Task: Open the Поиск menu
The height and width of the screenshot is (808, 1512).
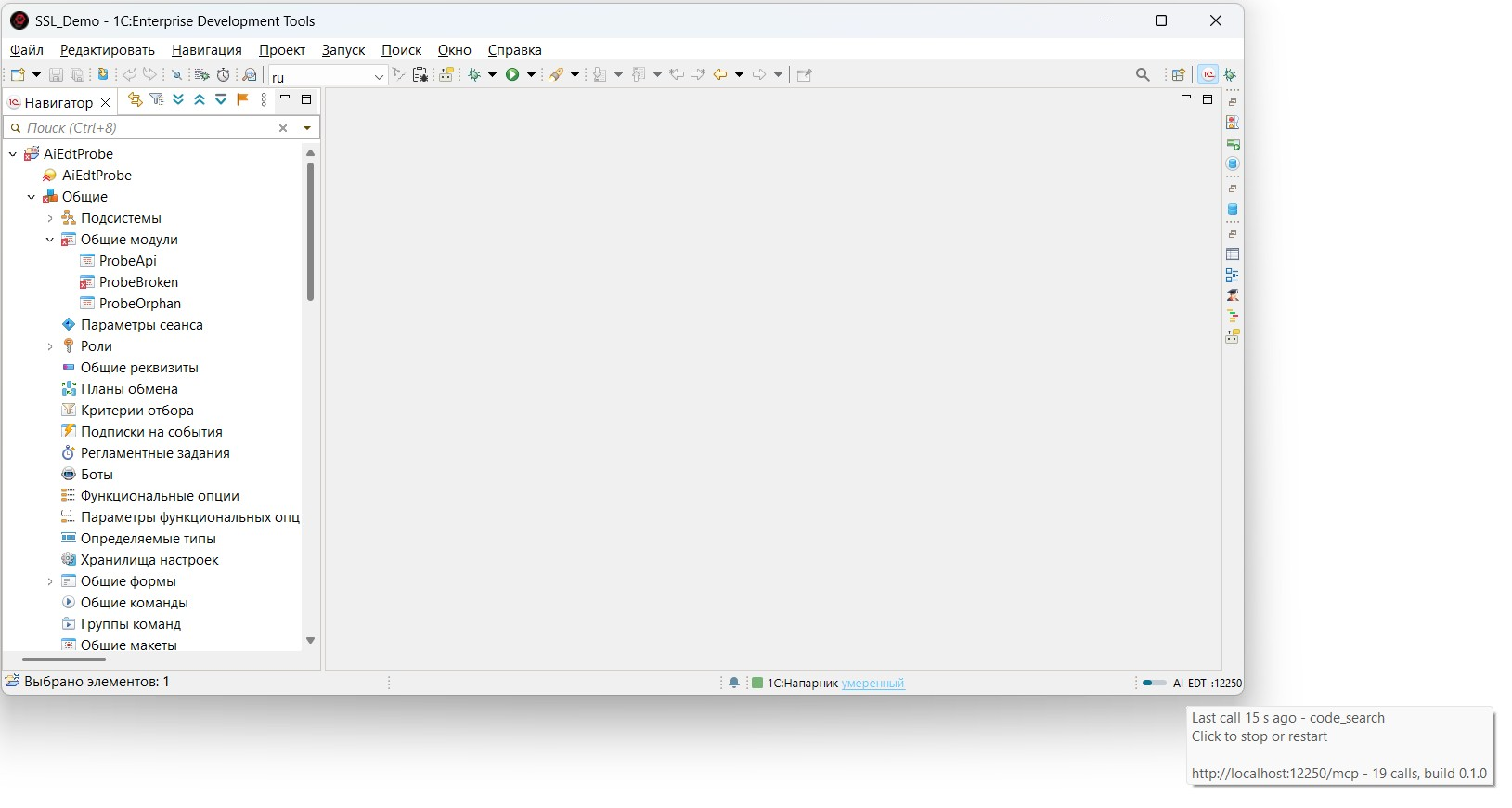Action: [402, 50]
